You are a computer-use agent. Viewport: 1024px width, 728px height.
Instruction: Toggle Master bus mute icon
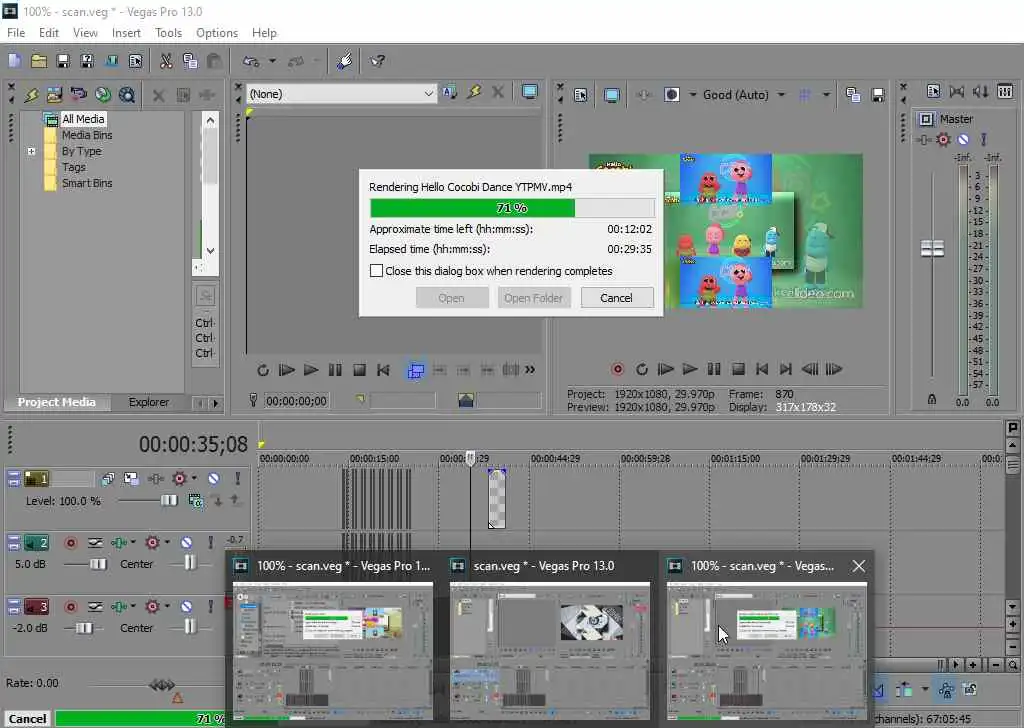(963, 140)
